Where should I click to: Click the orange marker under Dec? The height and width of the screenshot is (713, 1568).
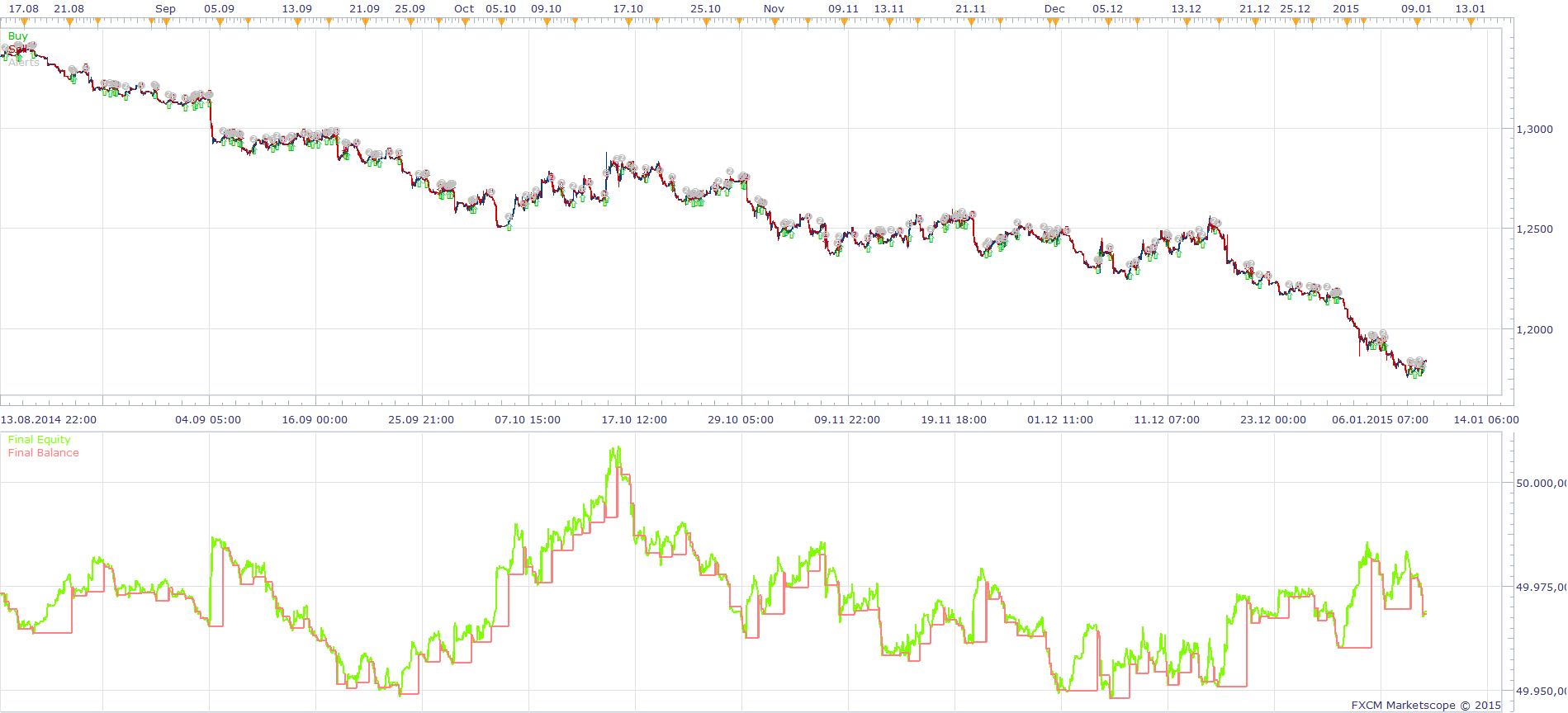(1054, 22)
